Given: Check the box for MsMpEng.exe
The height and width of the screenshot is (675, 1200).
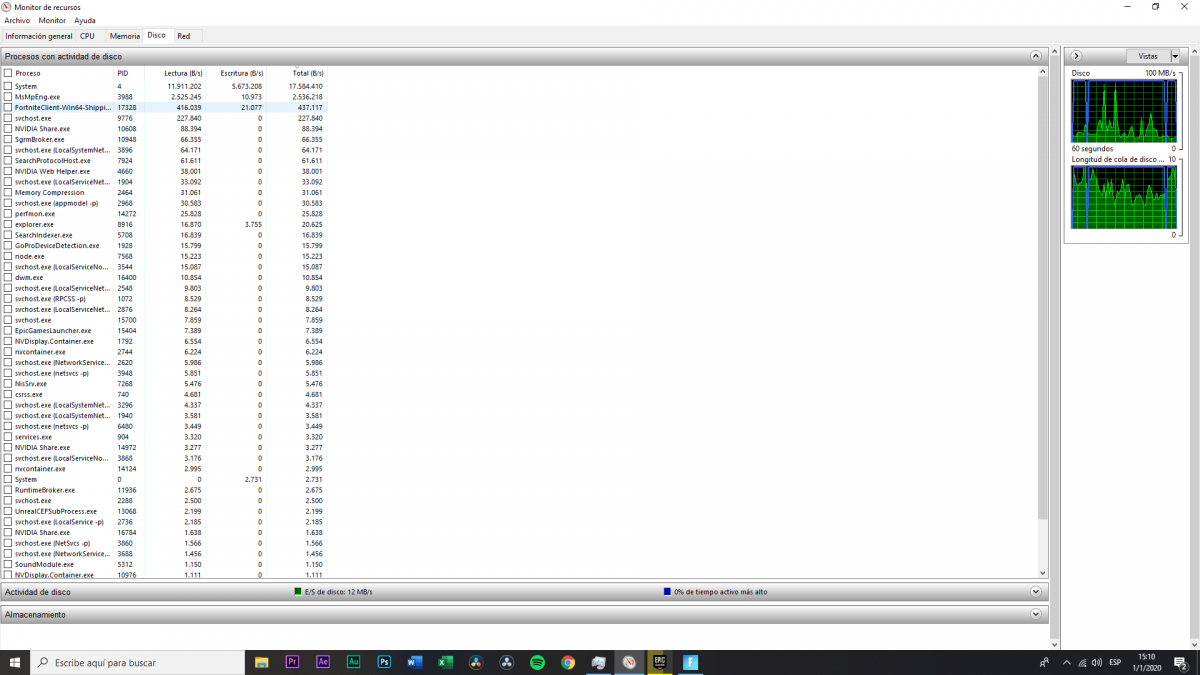Looking at the screenshot, I should pos(8,97).
